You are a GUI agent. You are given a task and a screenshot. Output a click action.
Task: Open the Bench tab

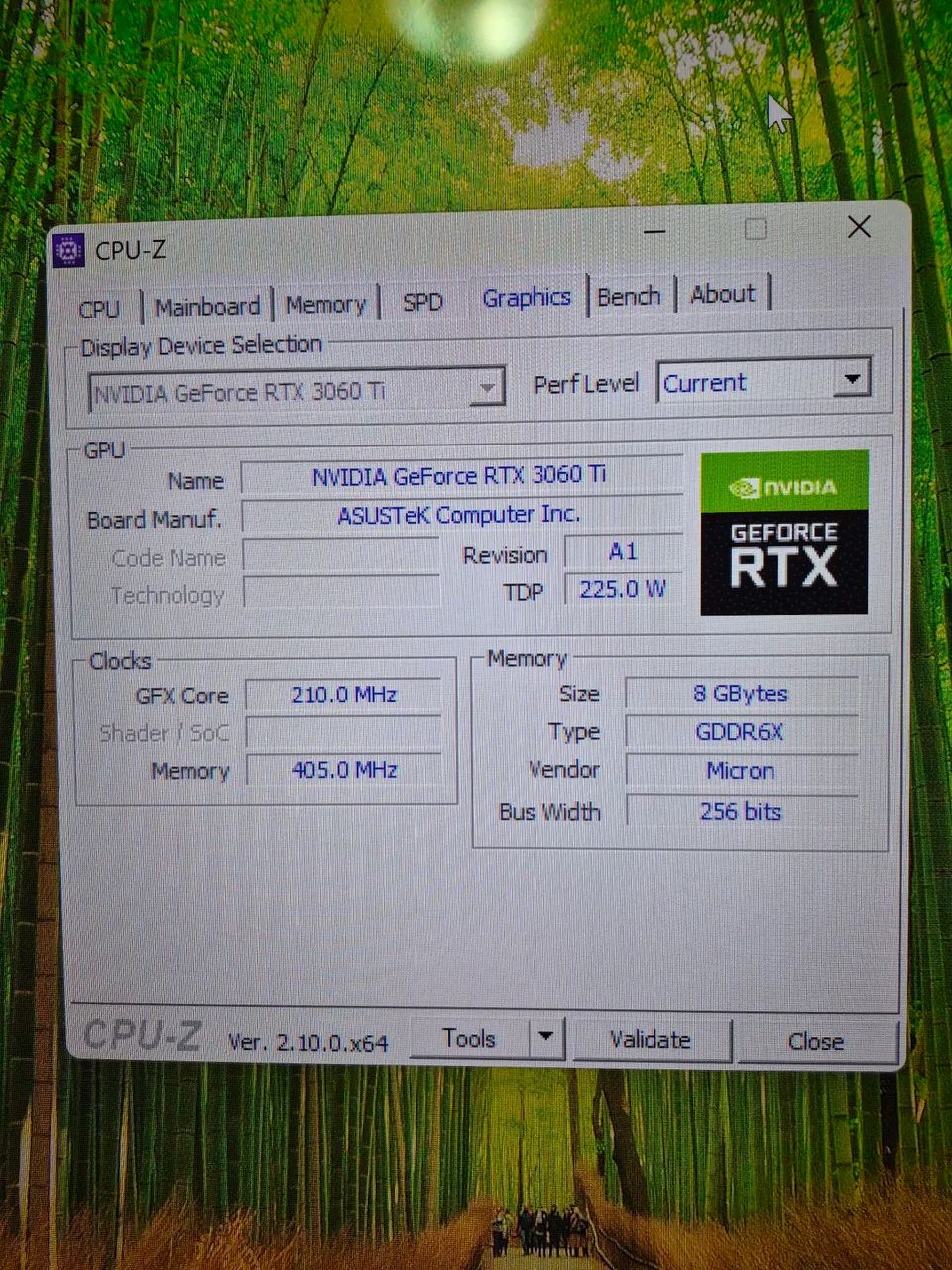tap(629, 296)
